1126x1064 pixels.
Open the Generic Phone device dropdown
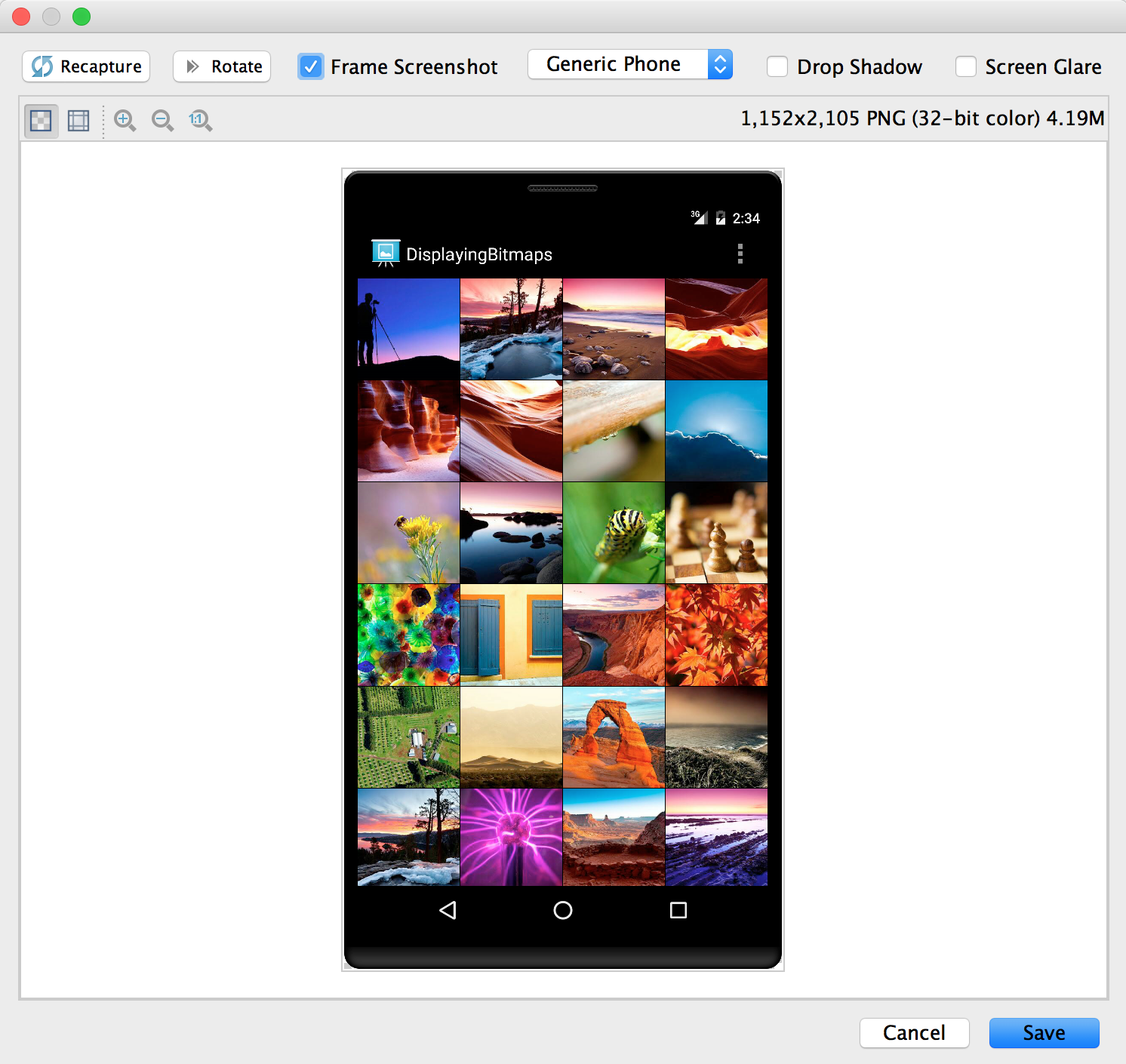[x=630, y=64]
